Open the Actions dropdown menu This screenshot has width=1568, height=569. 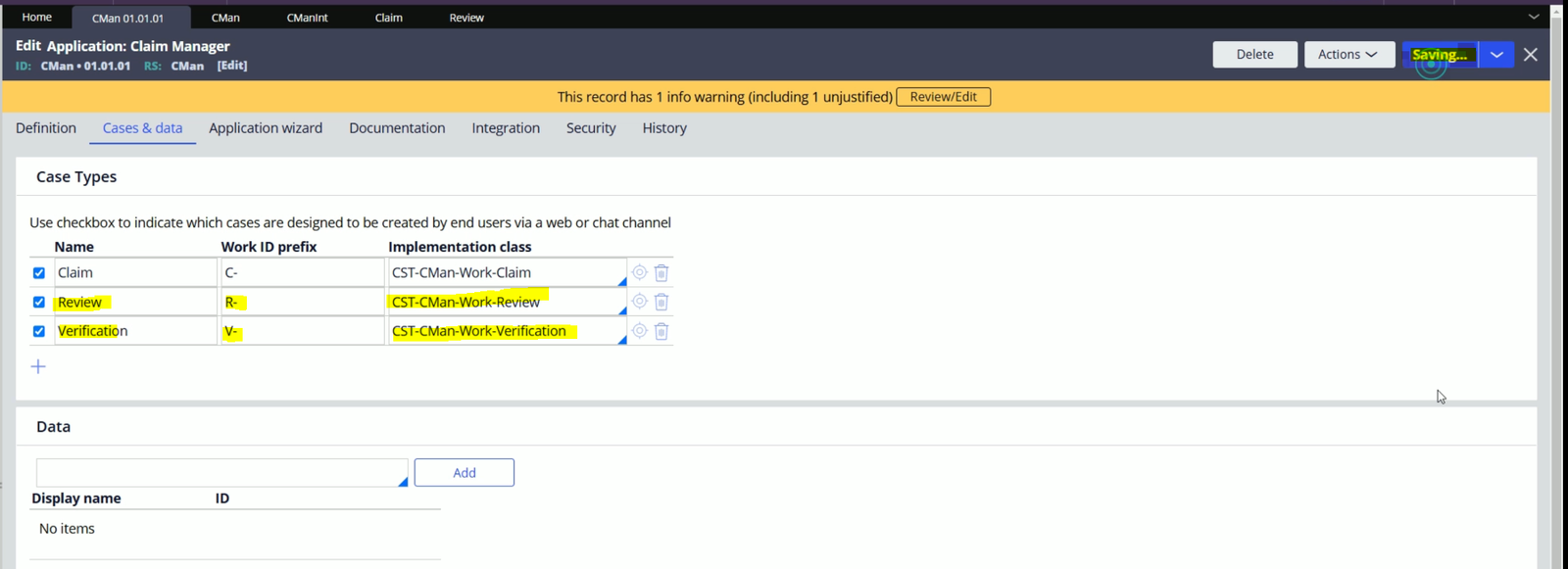1348,55
